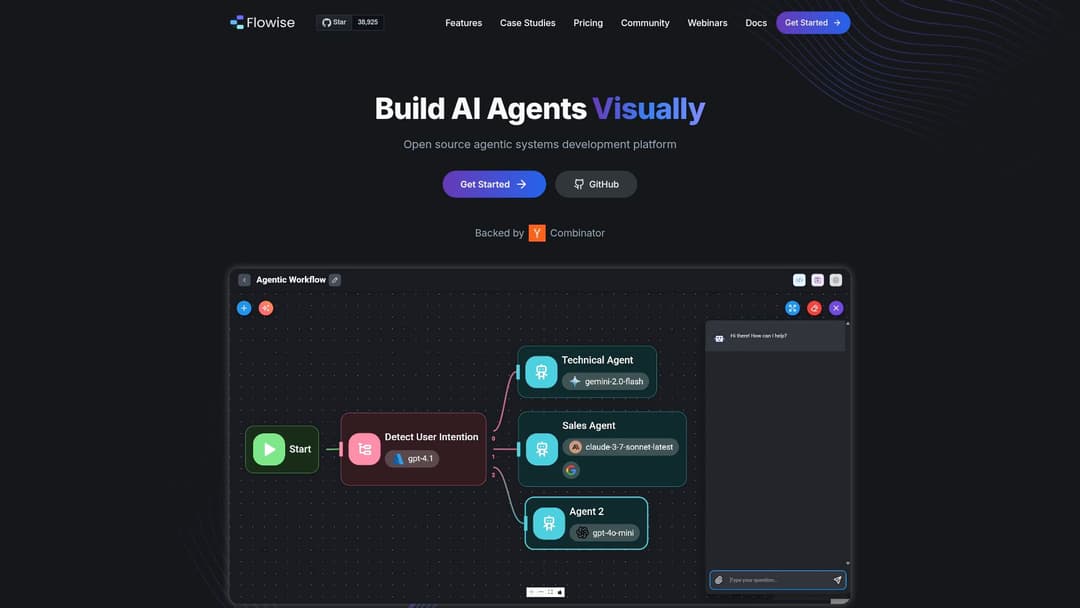The width and height of the screenshot is (1080, 608).
Task: Click the pencil edit icon for workflow name
Action: (x=335, y=280)
